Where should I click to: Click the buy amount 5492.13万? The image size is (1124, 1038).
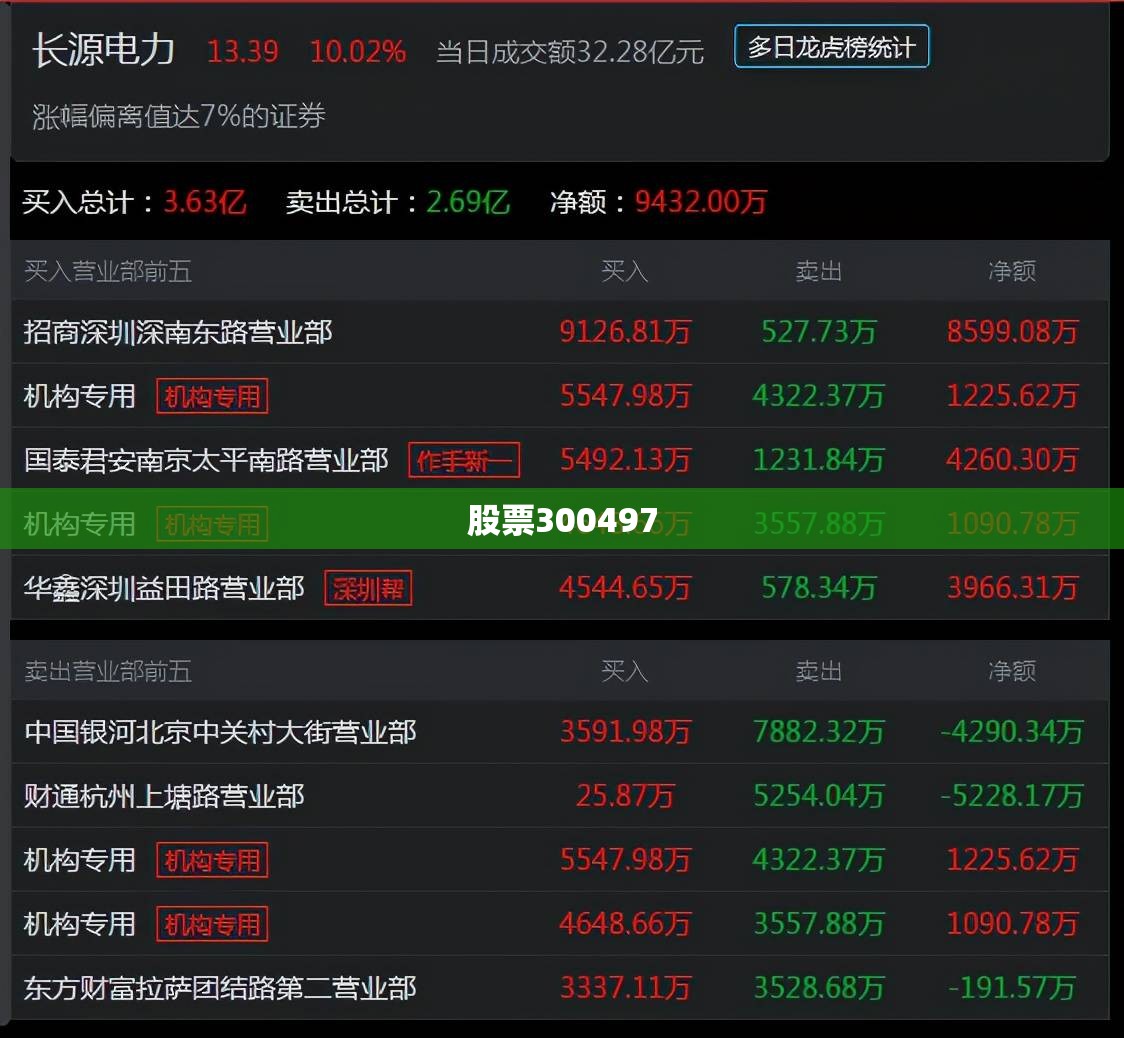(x=625, y=460)
